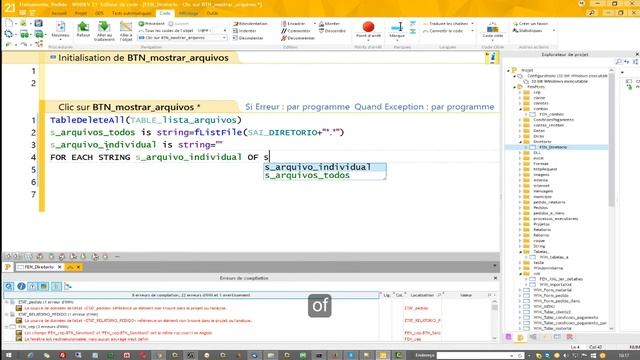Close the Erreurs de compilation pane
This screenshot has height=360, width=640.
(x=495, y=278)
